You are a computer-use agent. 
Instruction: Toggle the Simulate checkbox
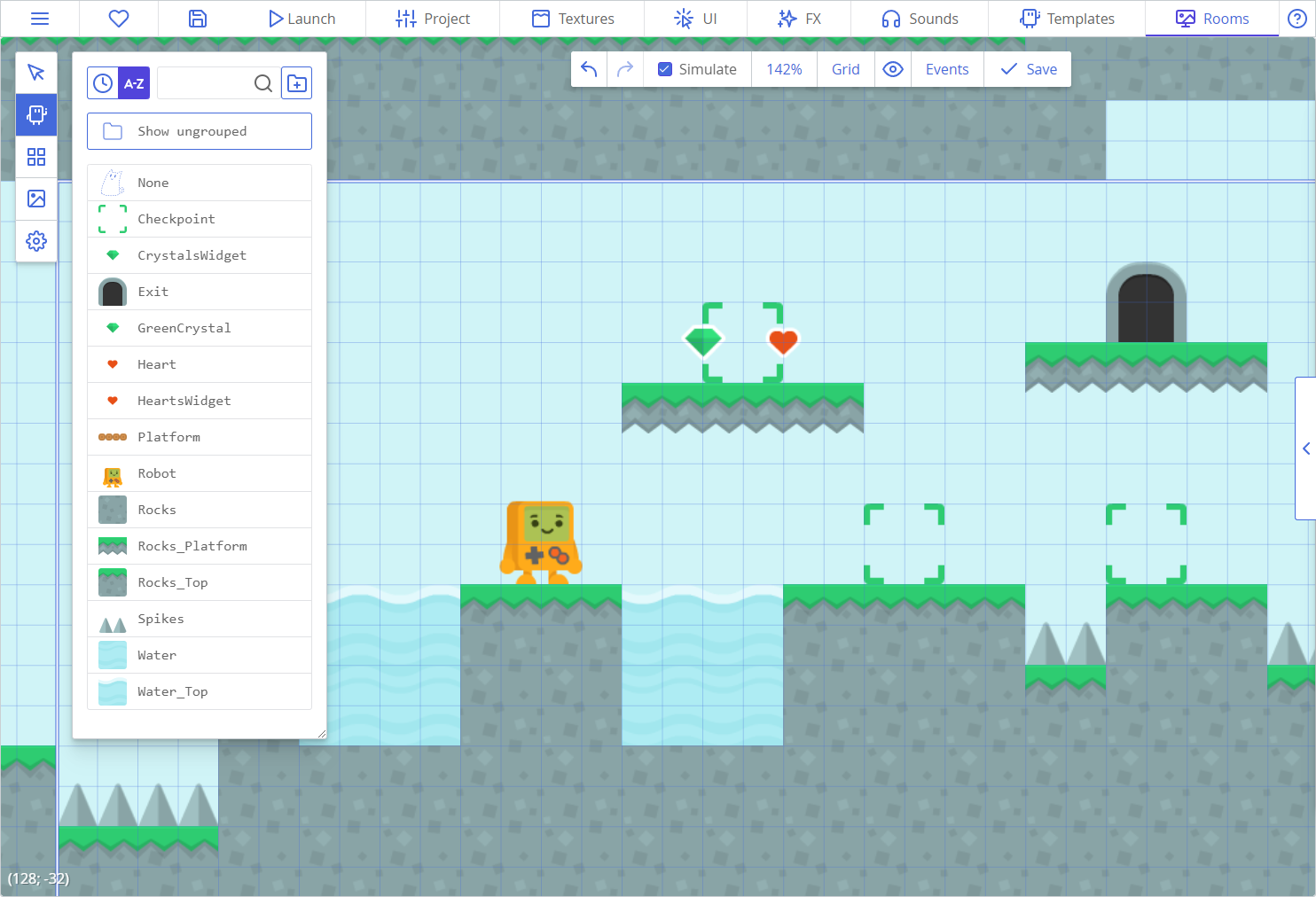coord(665,69)
